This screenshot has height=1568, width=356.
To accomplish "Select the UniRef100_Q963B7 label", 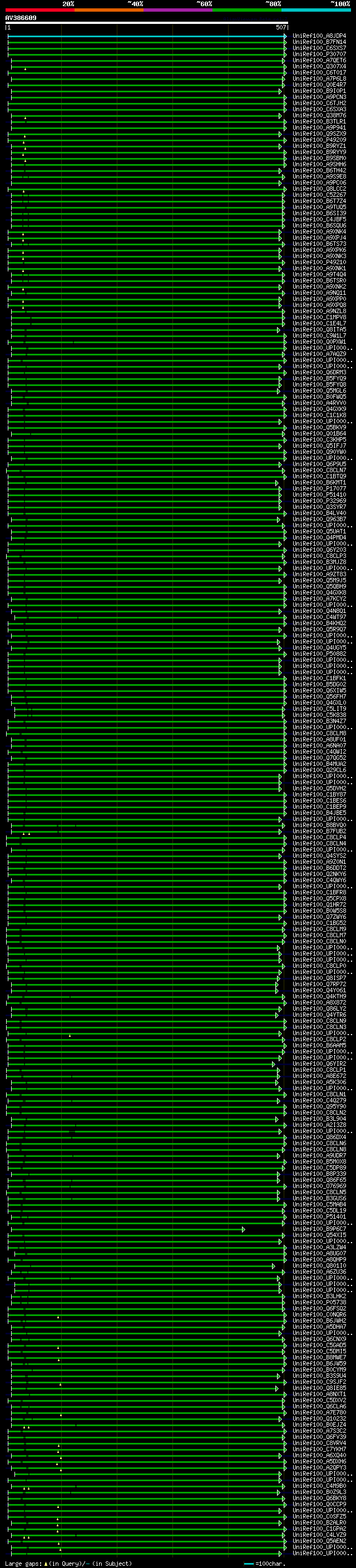I will point(319,519).
